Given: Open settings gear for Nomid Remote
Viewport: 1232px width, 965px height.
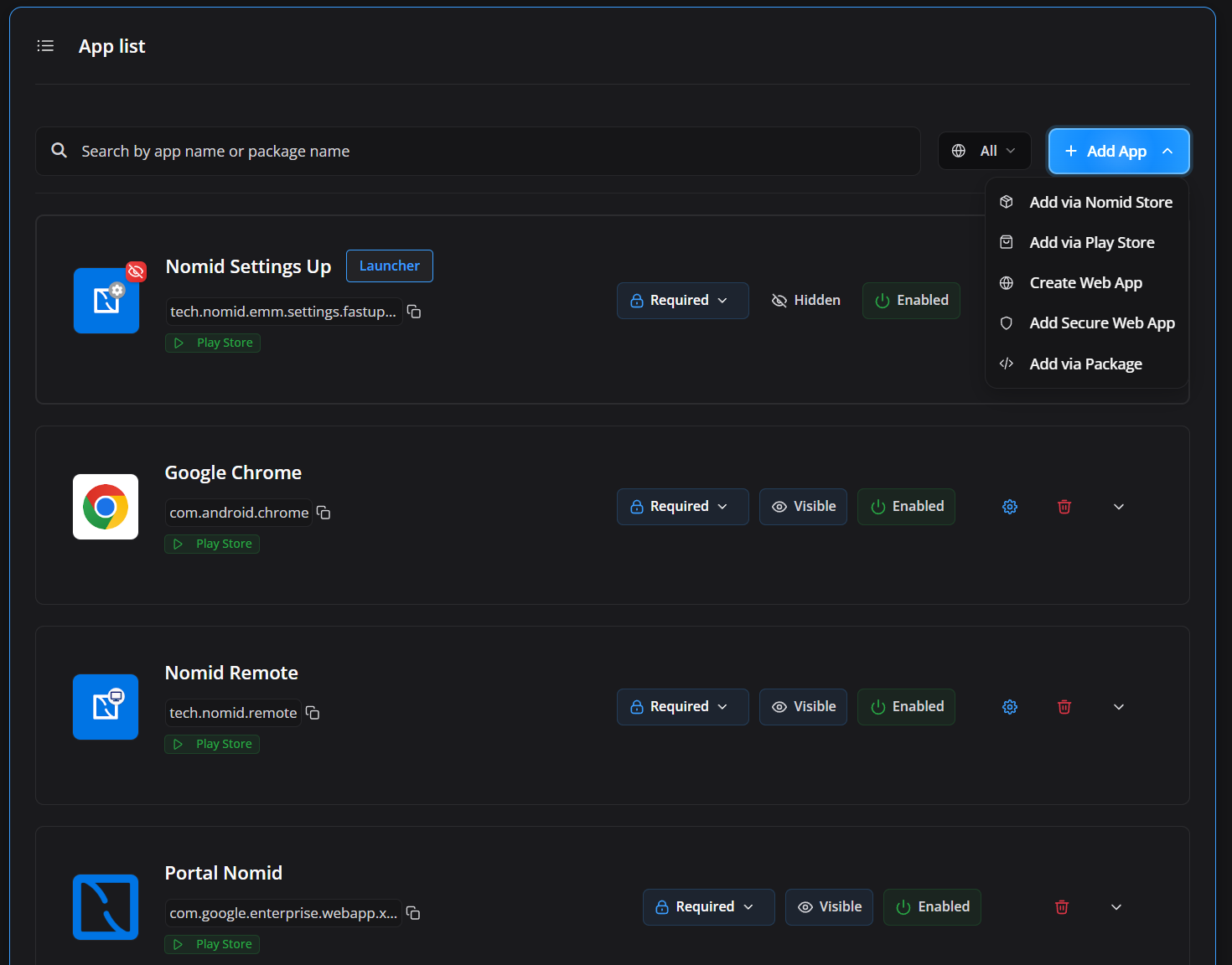Looking at the screenshot, I should [1010, 707].
